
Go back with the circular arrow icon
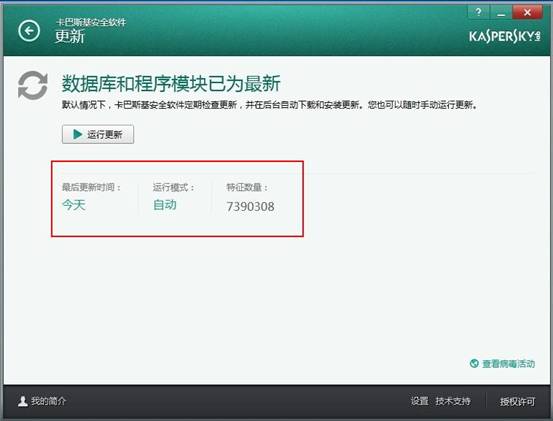point(29,31)
